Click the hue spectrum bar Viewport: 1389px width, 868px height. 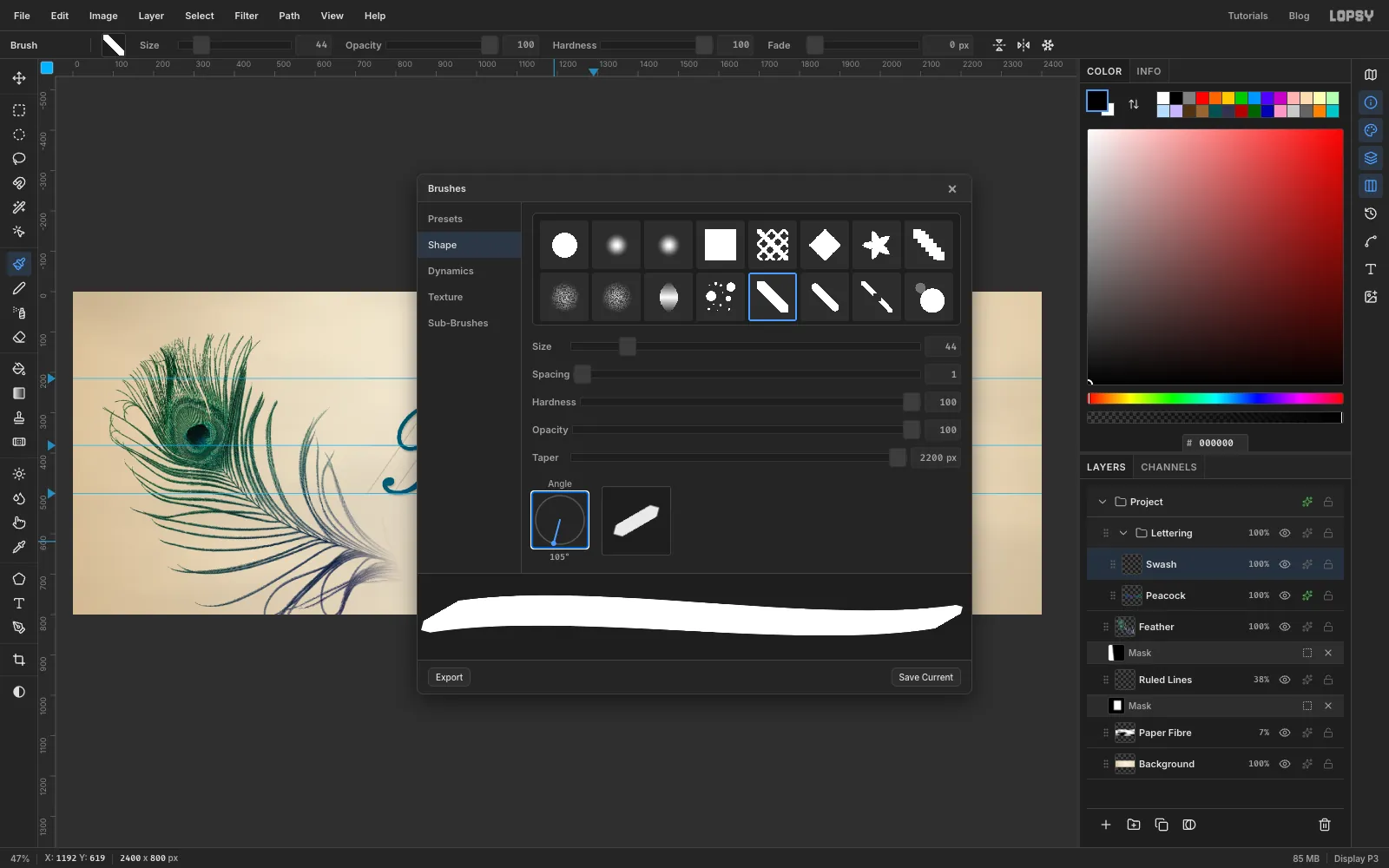coord(1215,398)
